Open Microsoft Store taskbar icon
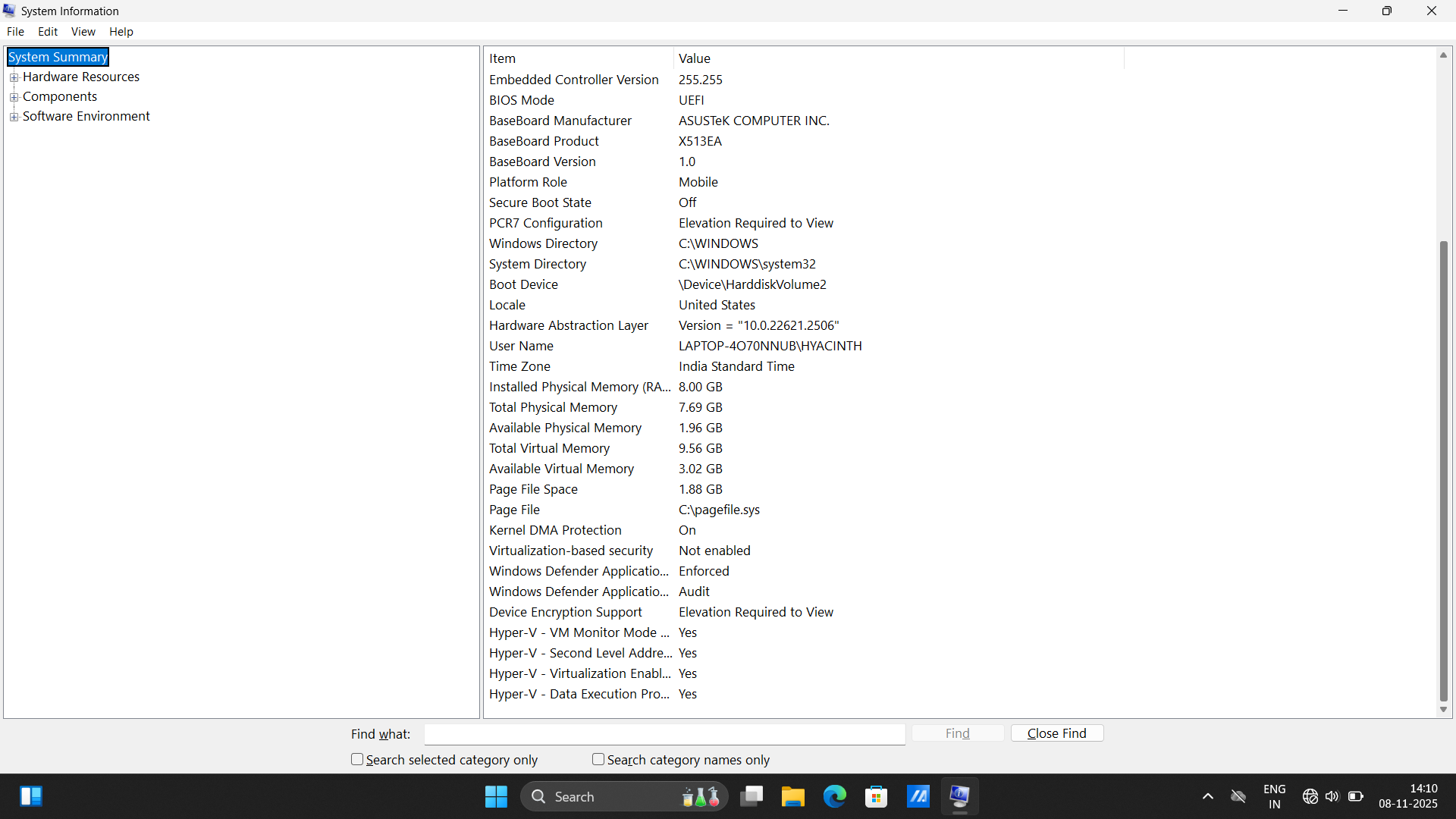The width and height of the screenshot is (1456, 819). [876, 796]
